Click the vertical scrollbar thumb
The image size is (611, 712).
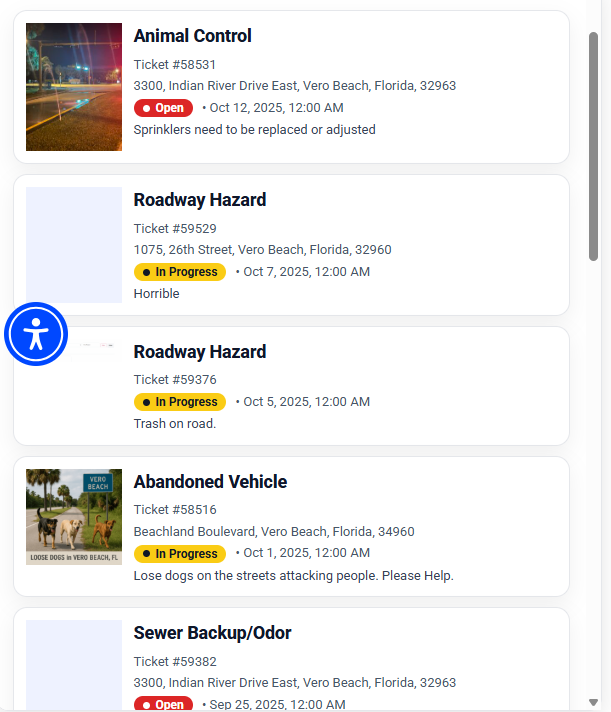593,145
